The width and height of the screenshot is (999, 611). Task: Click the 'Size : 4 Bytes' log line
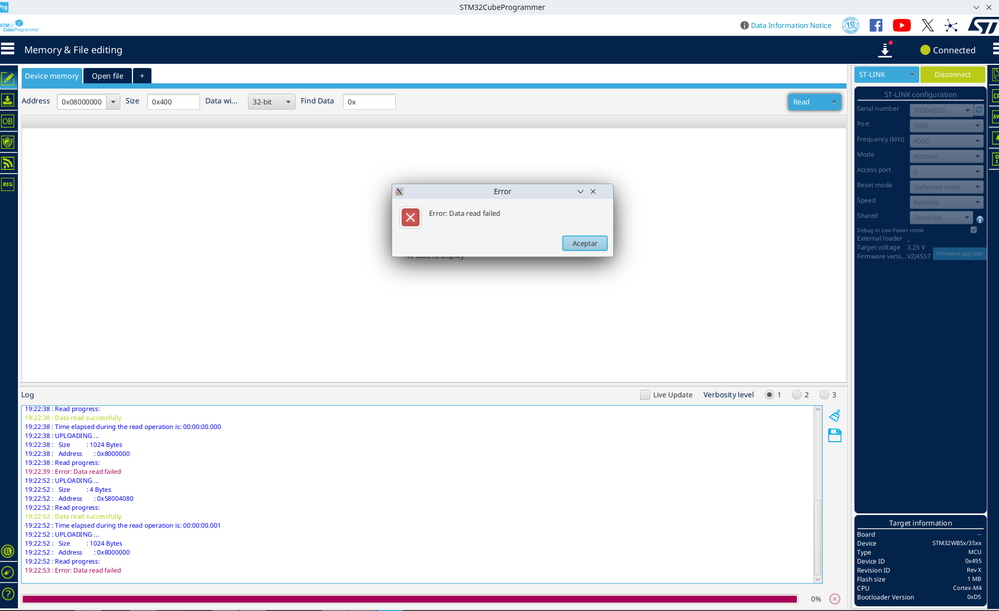pyautogui.click(x=68, y=489)
